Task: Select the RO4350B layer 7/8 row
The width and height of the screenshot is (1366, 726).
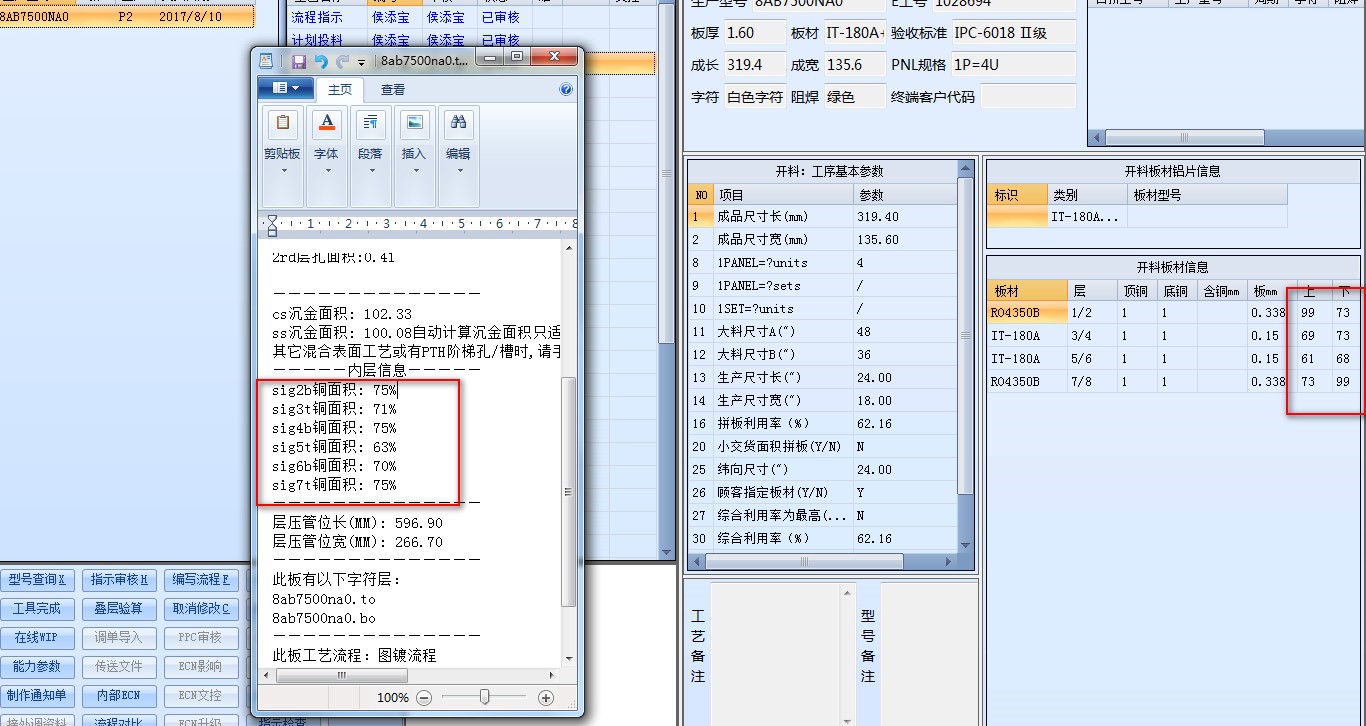Action: coord(1172,382)
